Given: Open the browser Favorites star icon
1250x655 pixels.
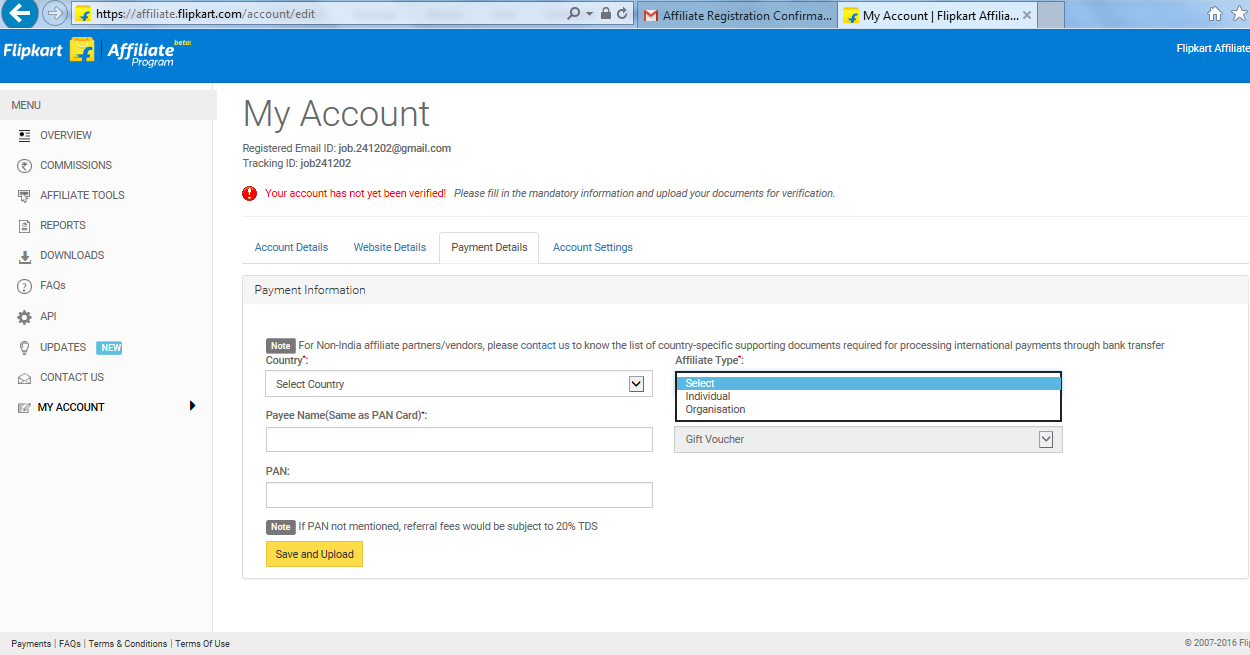Looking at the screenshot, I should [1241, 14].
